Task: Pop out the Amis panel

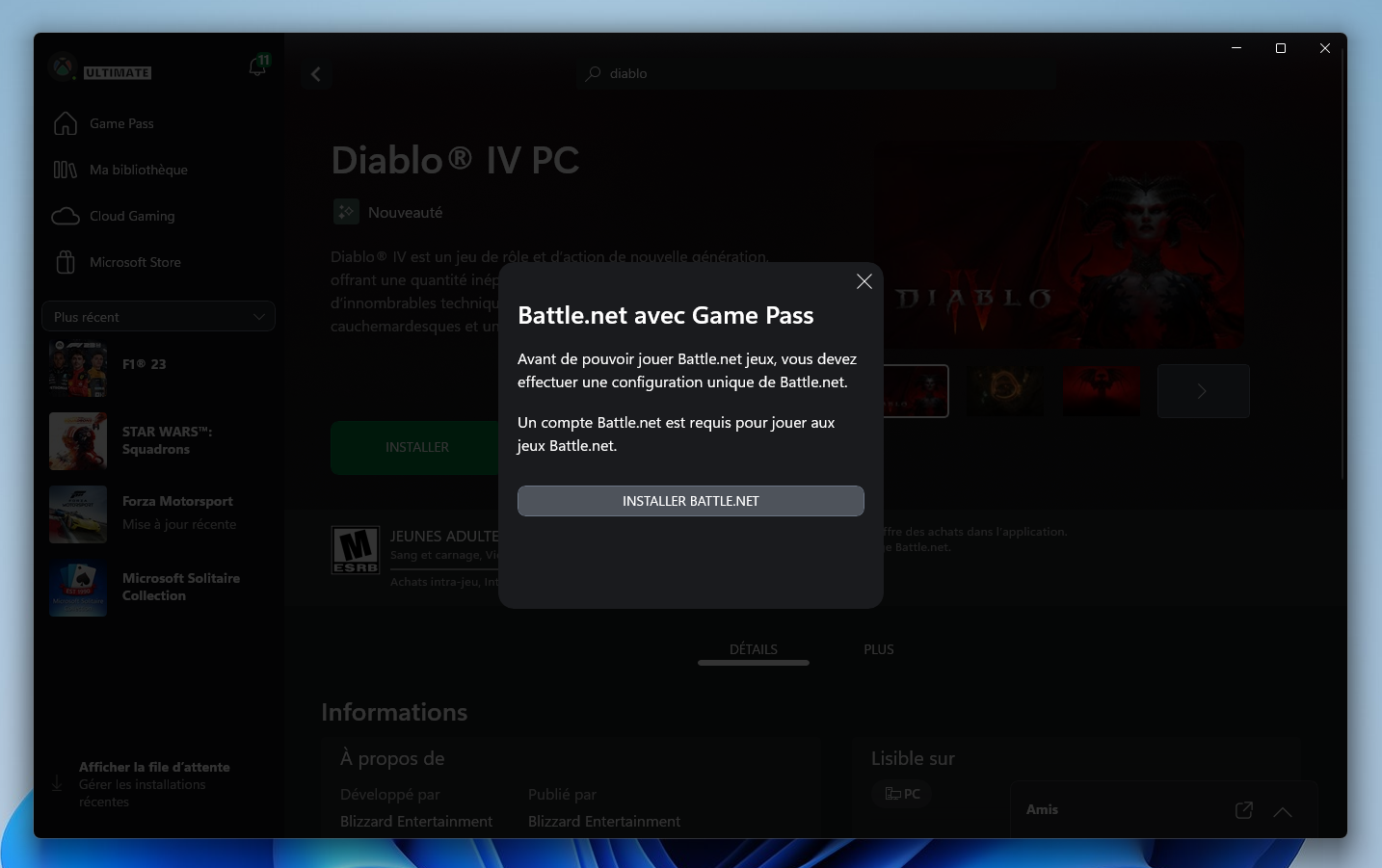Action: point(1244,810)
